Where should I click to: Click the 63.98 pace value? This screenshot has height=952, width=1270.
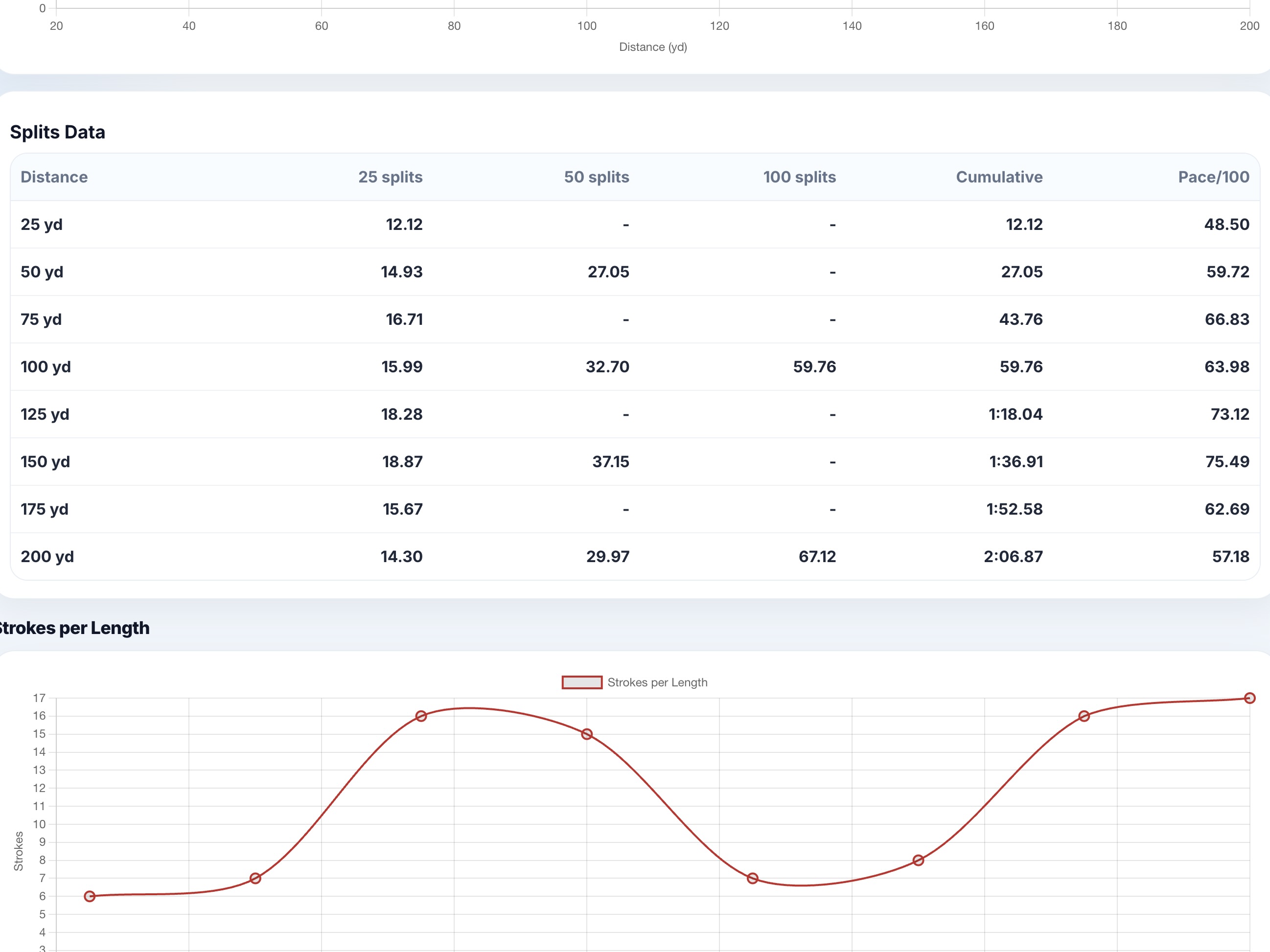click(x=1227, y=367)
